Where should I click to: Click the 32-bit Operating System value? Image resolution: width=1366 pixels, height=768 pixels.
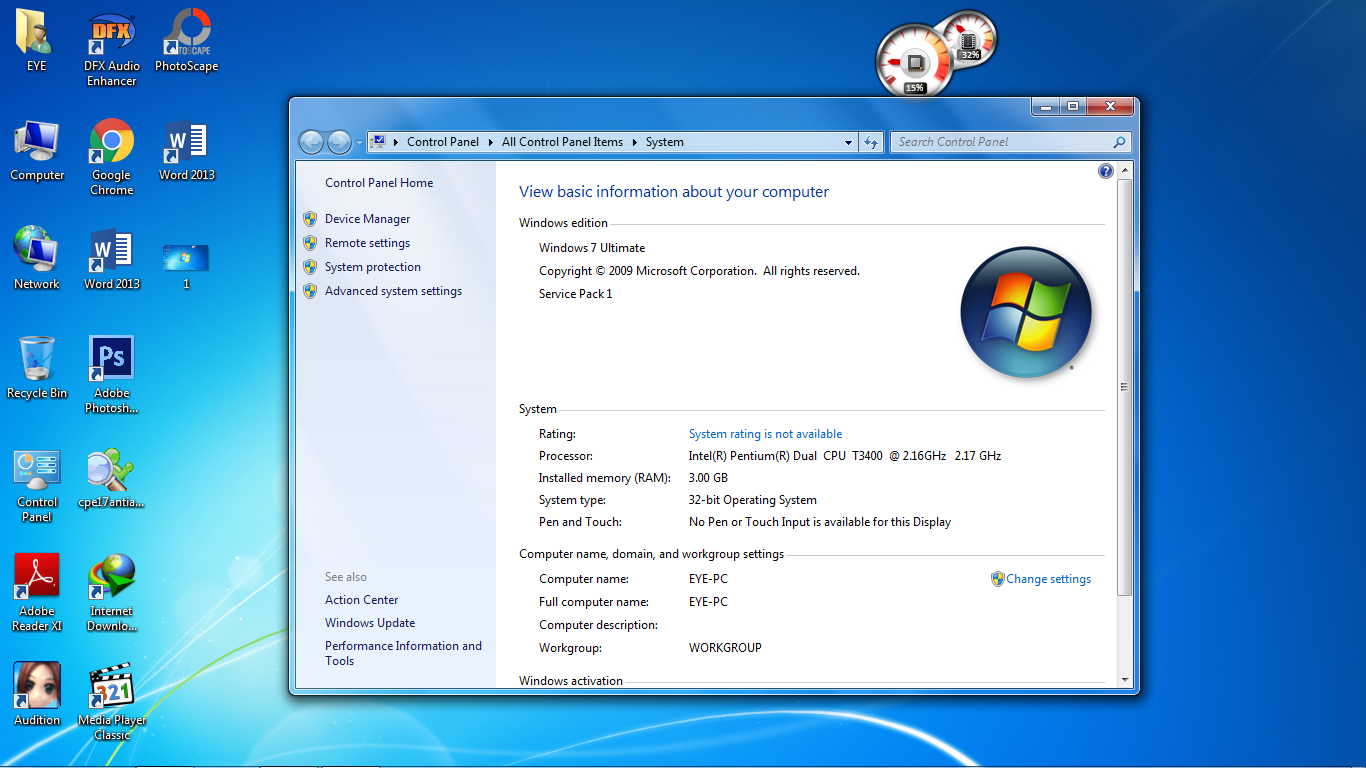753,500
